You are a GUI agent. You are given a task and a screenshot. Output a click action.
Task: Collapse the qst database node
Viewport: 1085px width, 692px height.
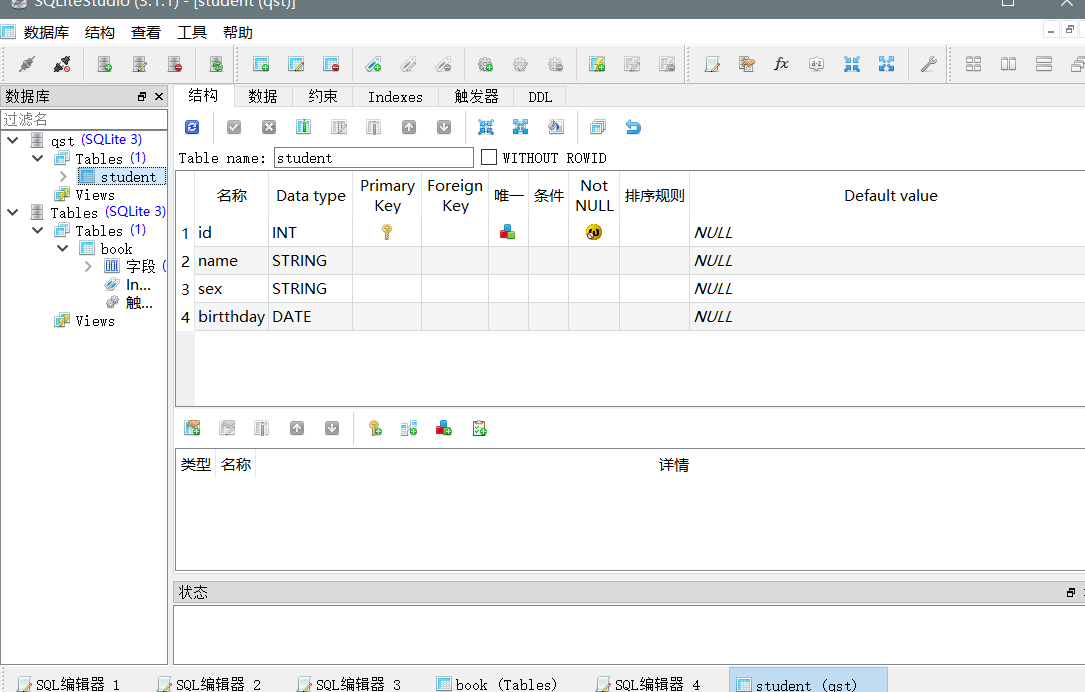[12, 140]
